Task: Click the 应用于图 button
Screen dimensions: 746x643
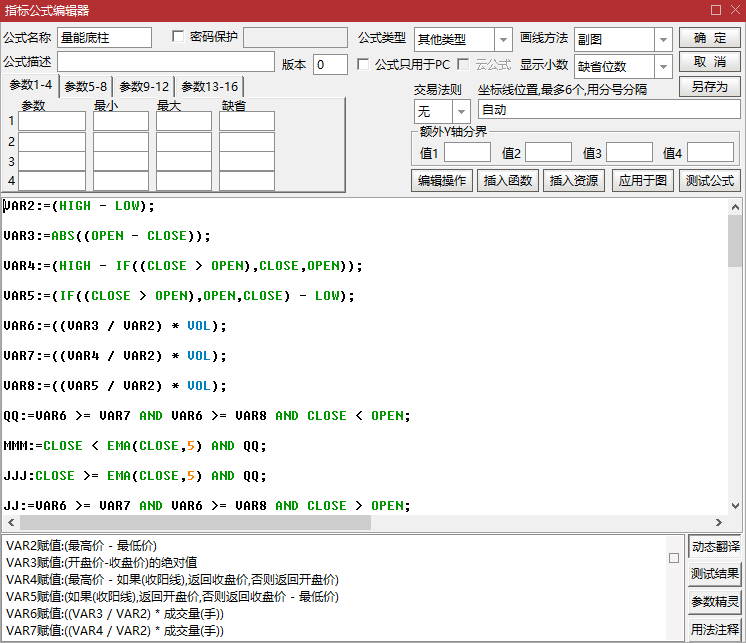Action: tap(643, 181)
